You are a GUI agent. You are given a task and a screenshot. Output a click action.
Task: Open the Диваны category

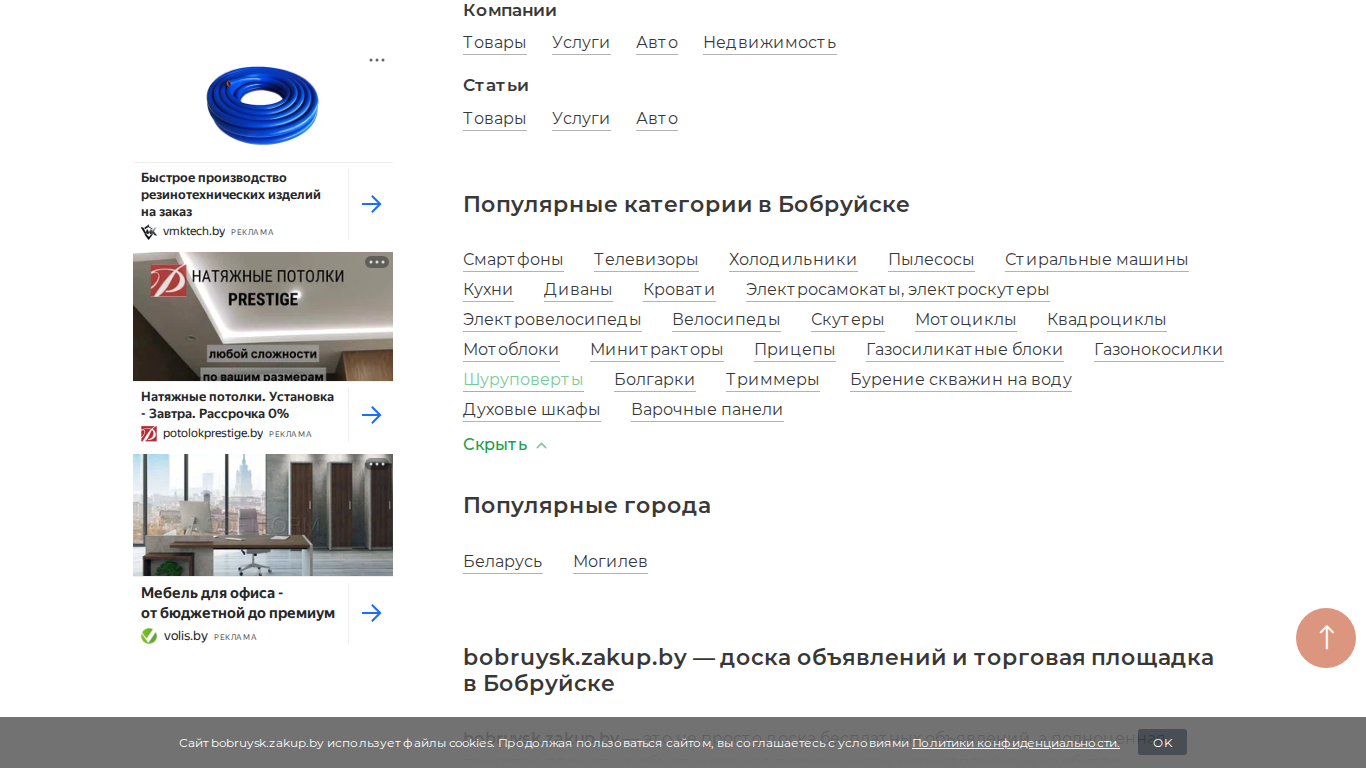point(578,290)
